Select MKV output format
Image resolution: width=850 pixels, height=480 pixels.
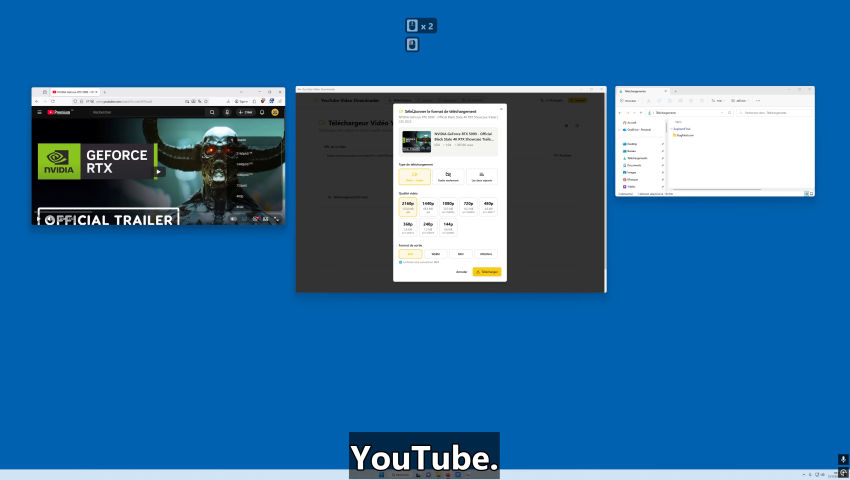pyautogui.click(x=461, y=254)
